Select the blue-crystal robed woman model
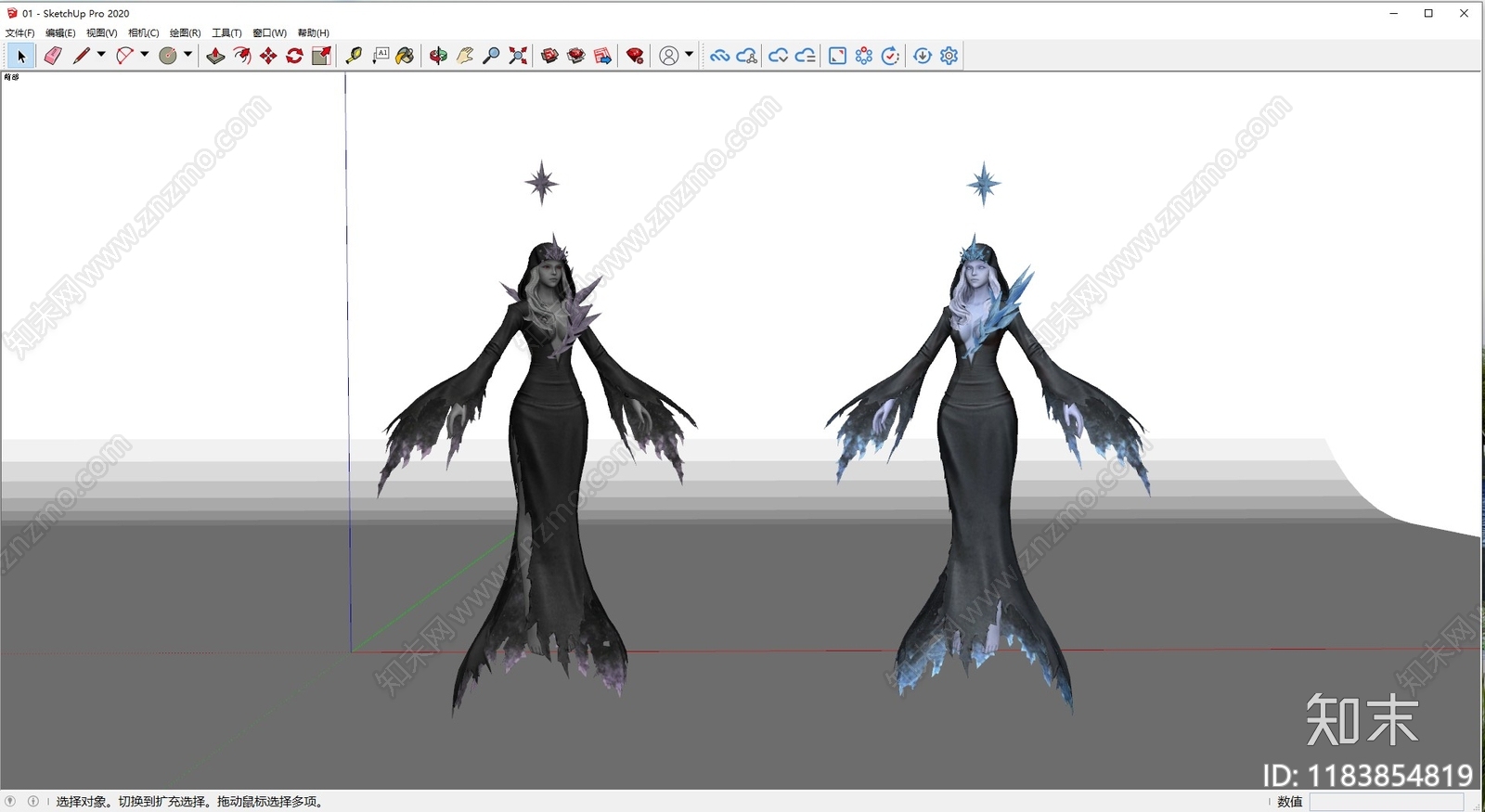 tap(987, 474)
